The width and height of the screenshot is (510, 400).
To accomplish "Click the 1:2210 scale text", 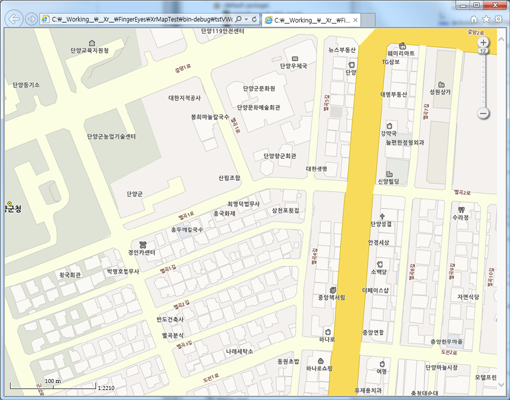I will pyautogui.click(x=106, y=388).
